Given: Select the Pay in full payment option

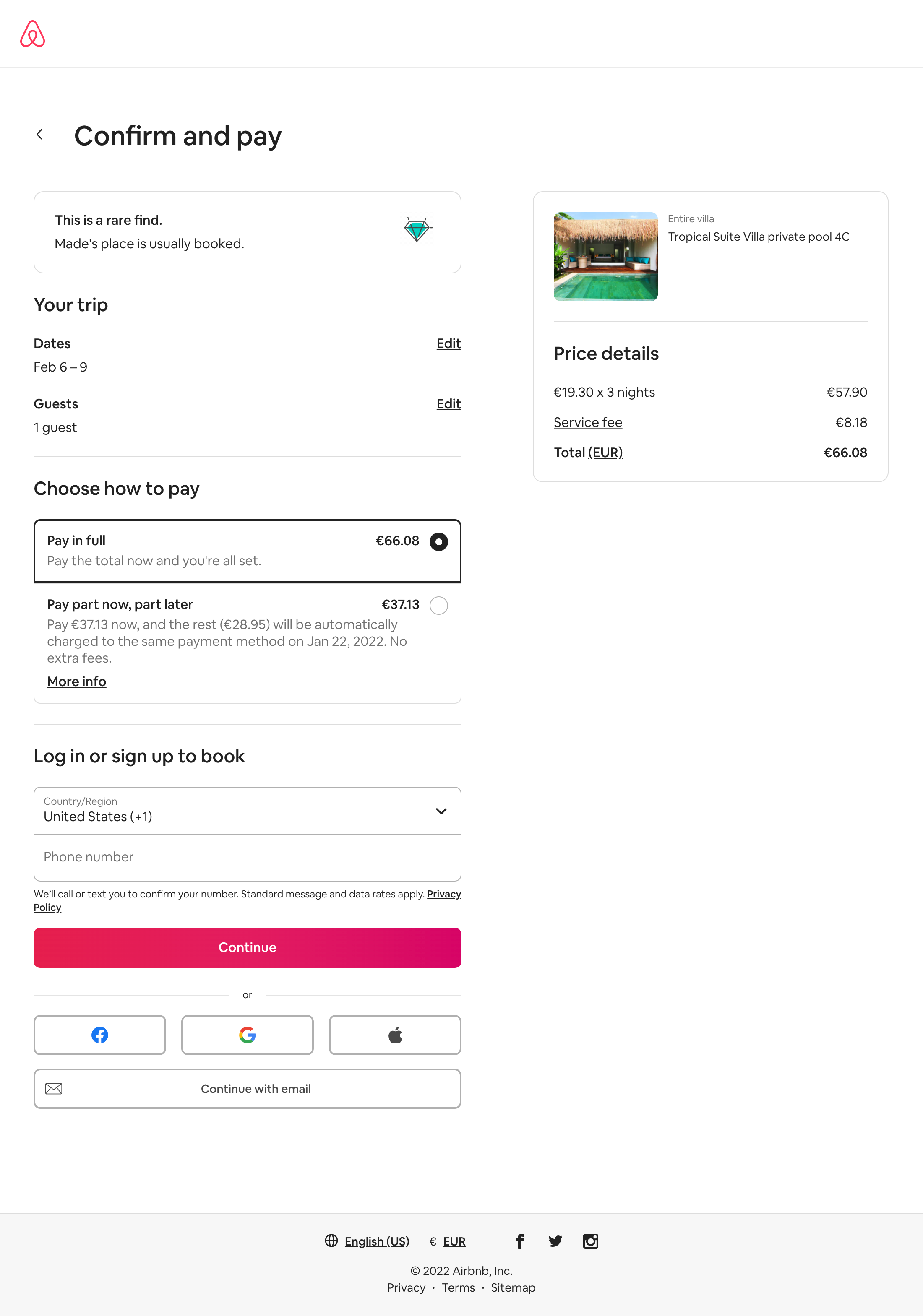Looking at the screenshot, I should (438, 541).
